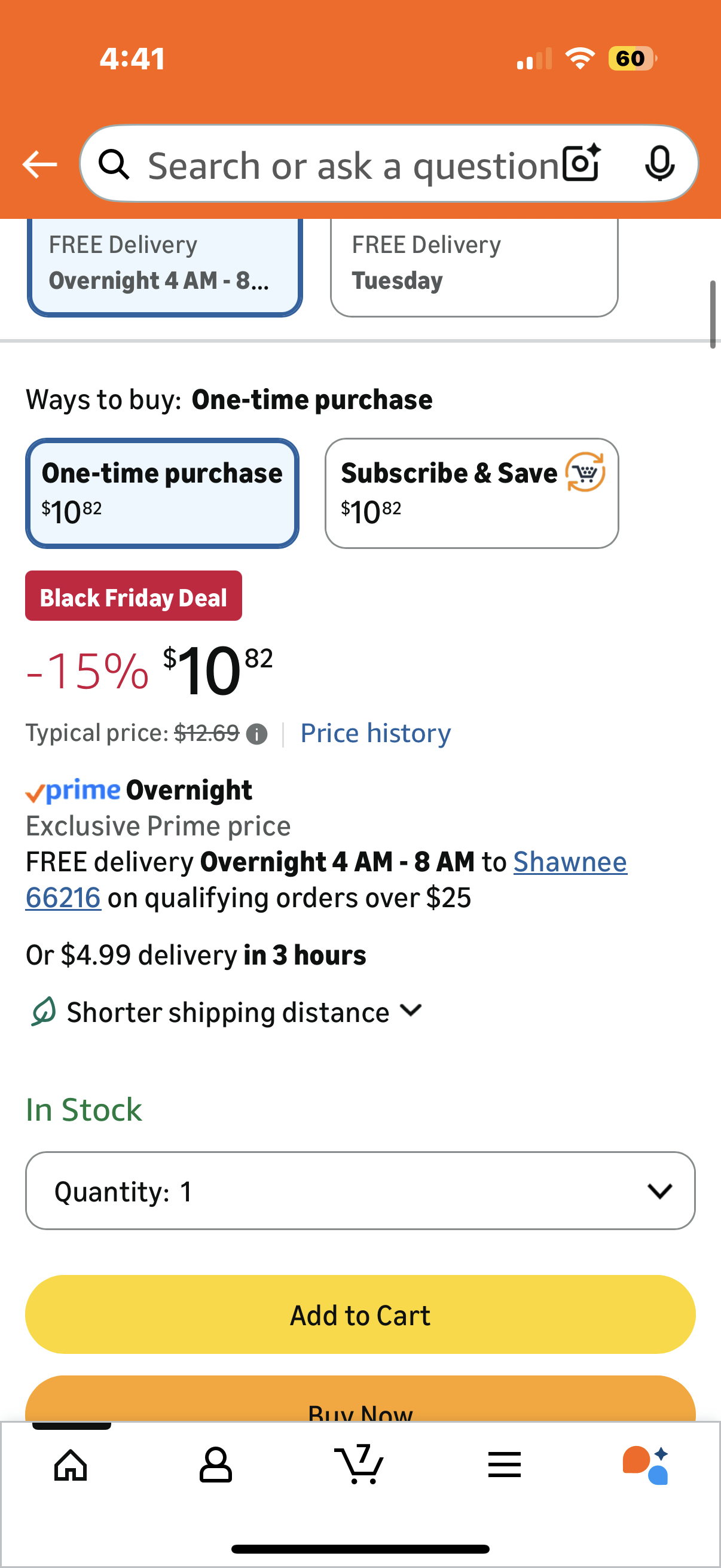Open the hamburger menu icon
Screen dimensions: 721x1568
[x=505, y=1465]
